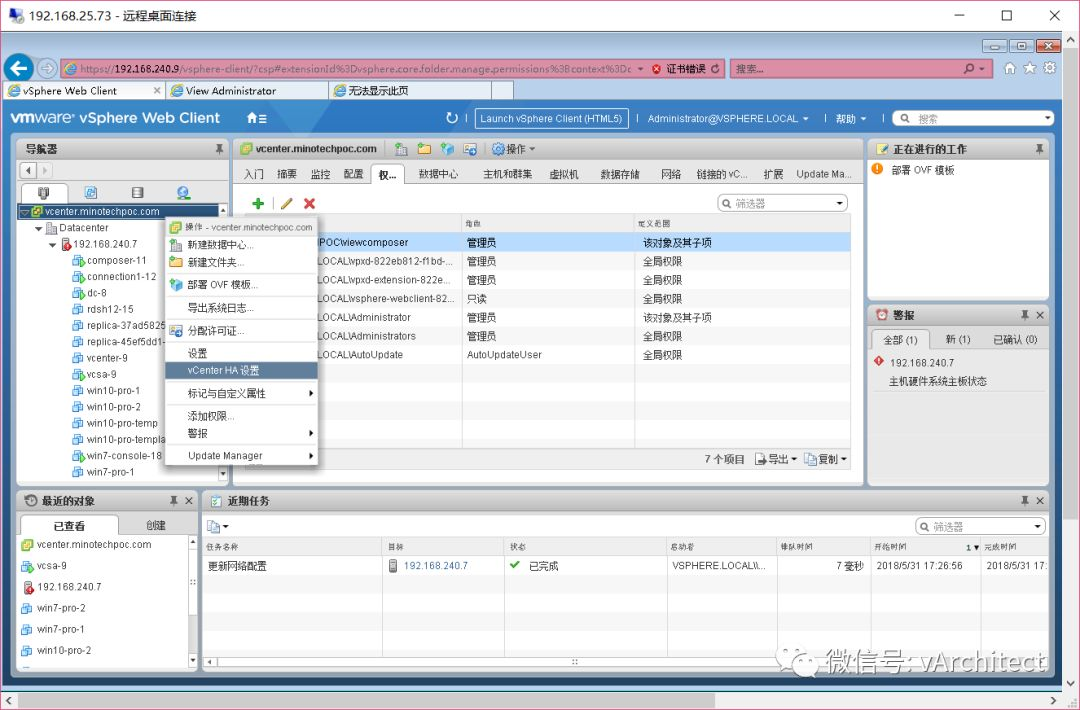The height and width of the screenshot is (710, 1080).
Task: Click Launch vSphere Client (HTML5) button
Action: (x=551, y=118)
